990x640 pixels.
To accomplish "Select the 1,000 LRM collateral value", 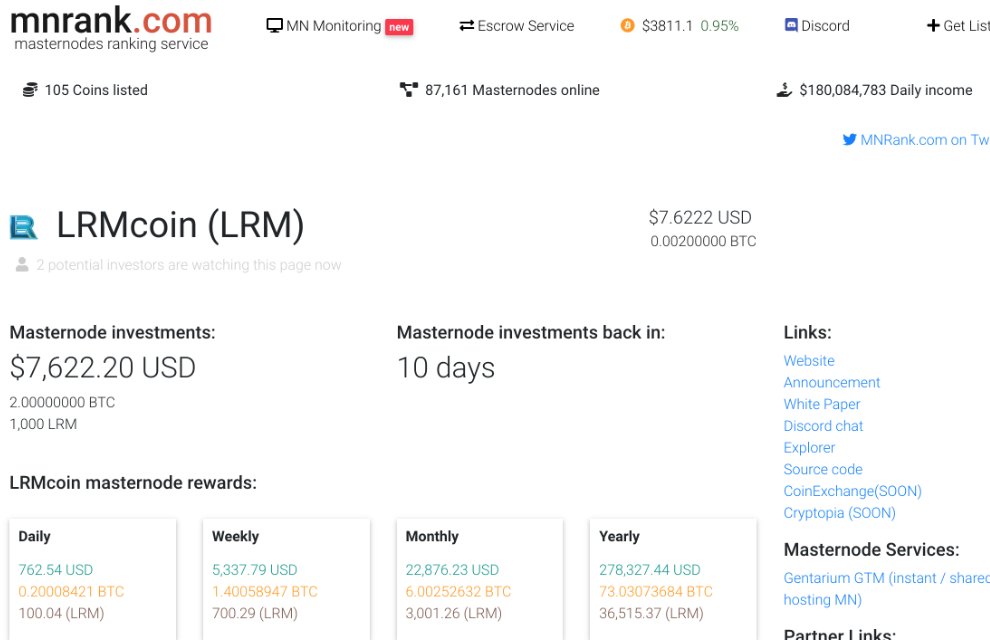I will 44,424.
